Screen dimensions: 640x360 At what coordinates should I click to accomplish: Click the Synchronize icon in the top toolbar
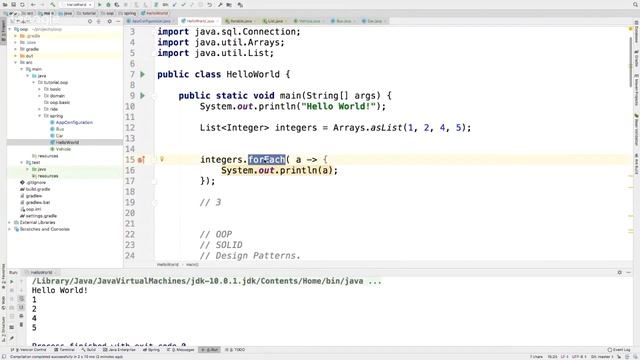coord(22,5)
